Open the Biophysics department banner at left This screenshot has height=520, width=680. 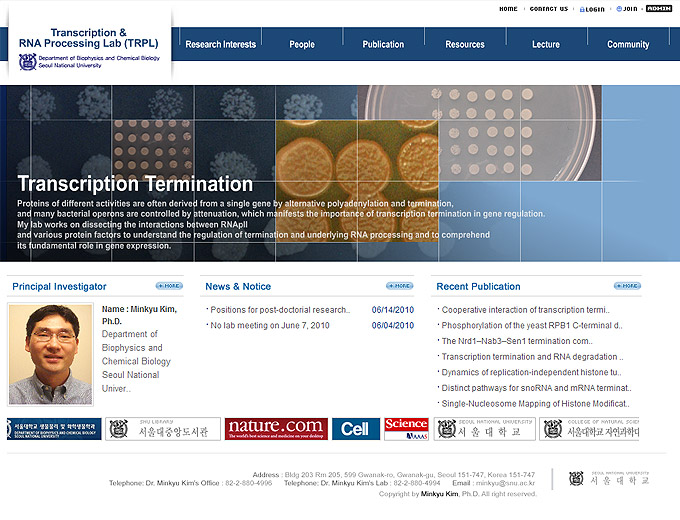[x=54, y=429]
